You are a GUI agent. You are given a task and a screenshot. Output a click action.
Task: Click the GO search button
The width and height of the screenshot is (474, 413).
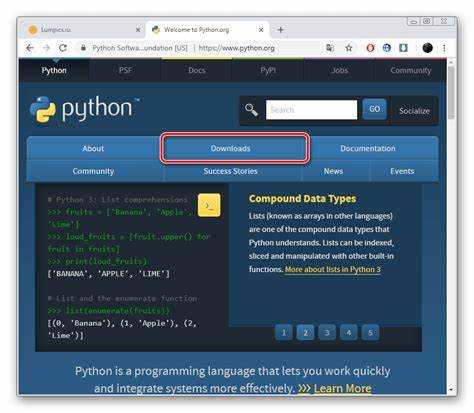pyautogui.click(x=375, y=109)
